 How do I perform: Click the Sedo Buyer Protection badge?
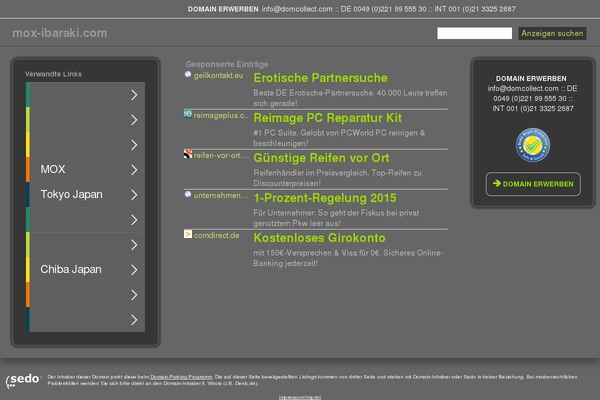533,145
